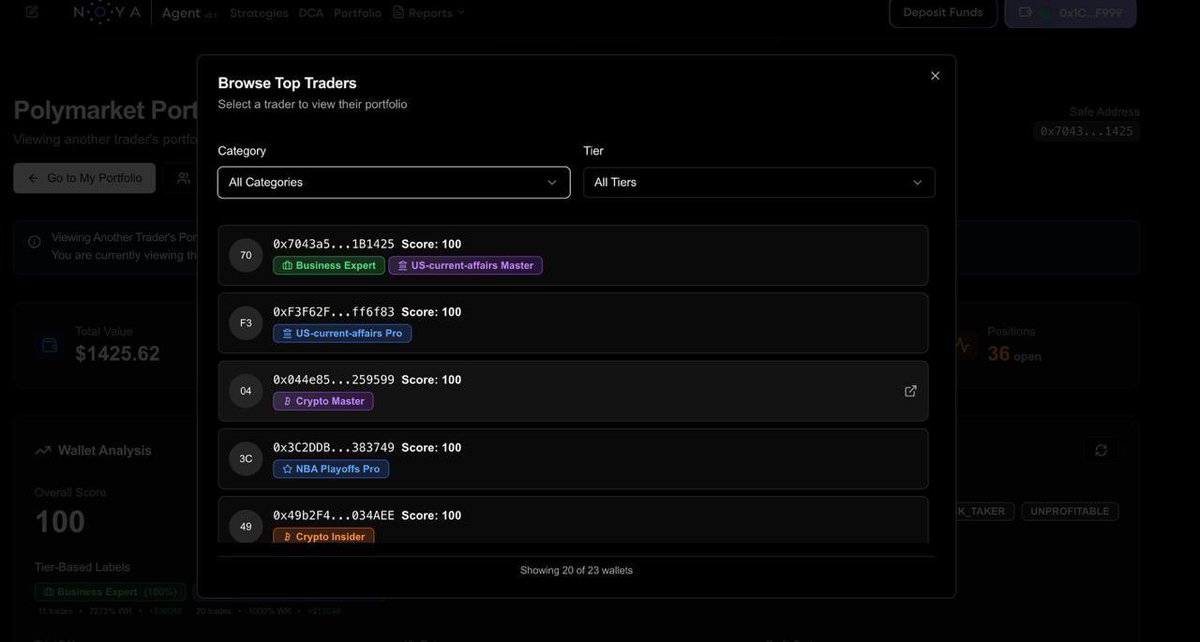Click the Deposit Funds button
Viewport: 1200px width, 642px height.
943,10
